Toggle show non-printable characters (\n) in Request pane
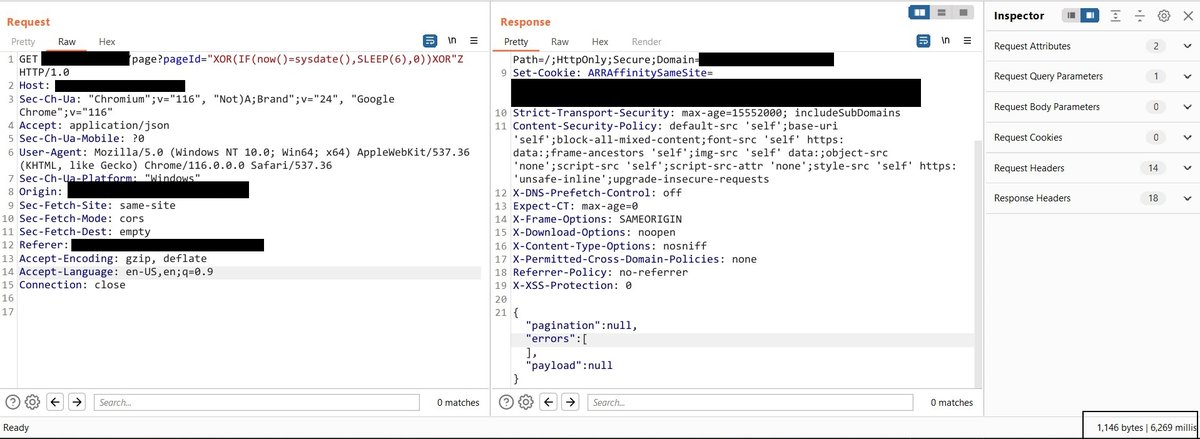1200x439 pixels. 452,41
